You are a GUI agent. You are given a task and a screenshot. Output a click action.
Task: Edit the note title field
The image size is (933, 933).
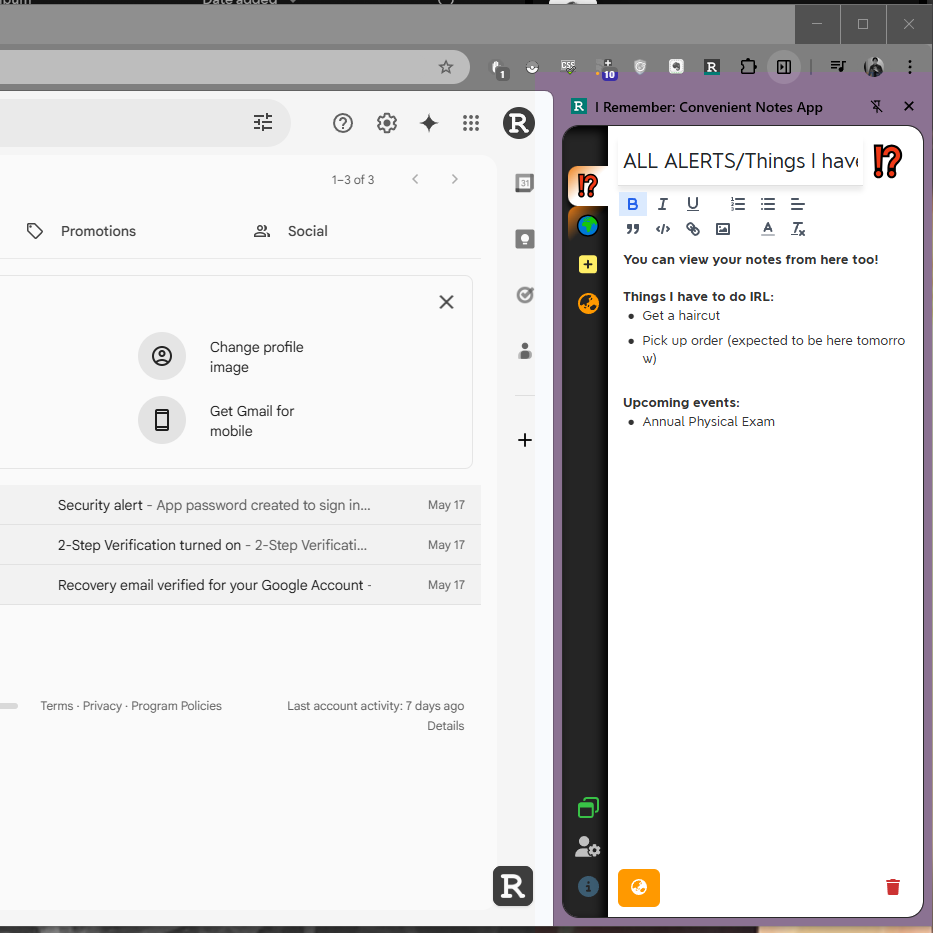740,161
